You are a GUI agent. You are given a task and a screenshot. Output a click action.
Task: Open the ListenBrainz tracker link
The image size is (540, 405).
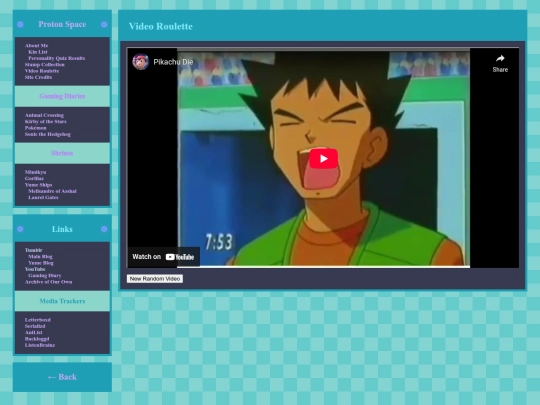point(40,345)
